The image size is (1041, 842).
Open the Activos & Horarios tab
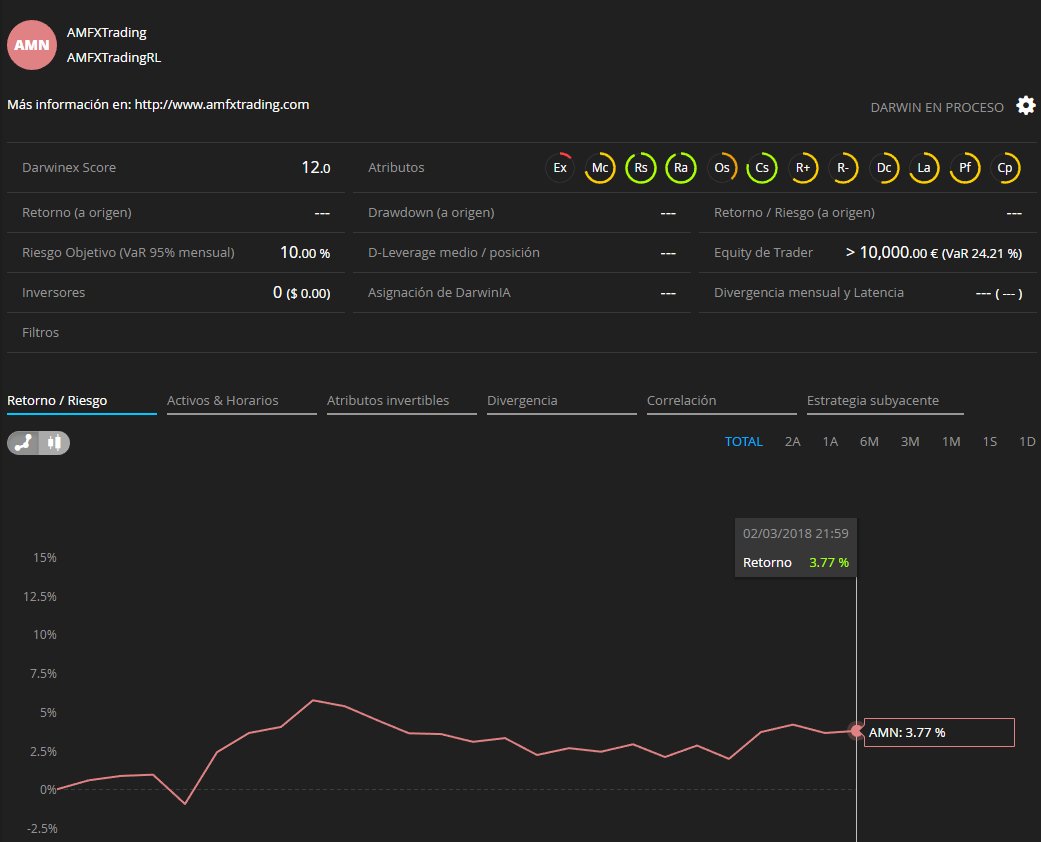[242, 402]
